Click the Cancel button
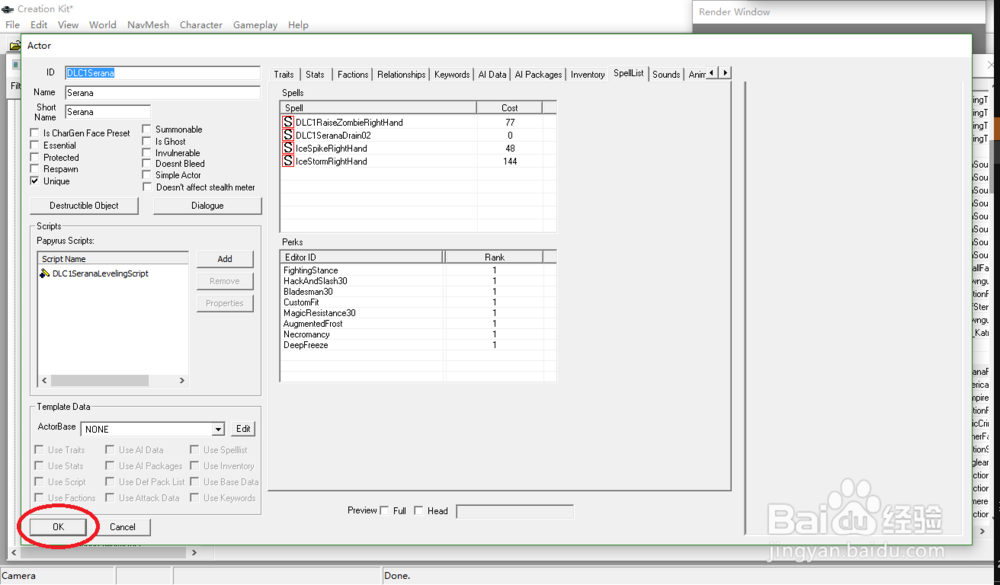Viewport: 1000px width, 585px height. point(122,527)
